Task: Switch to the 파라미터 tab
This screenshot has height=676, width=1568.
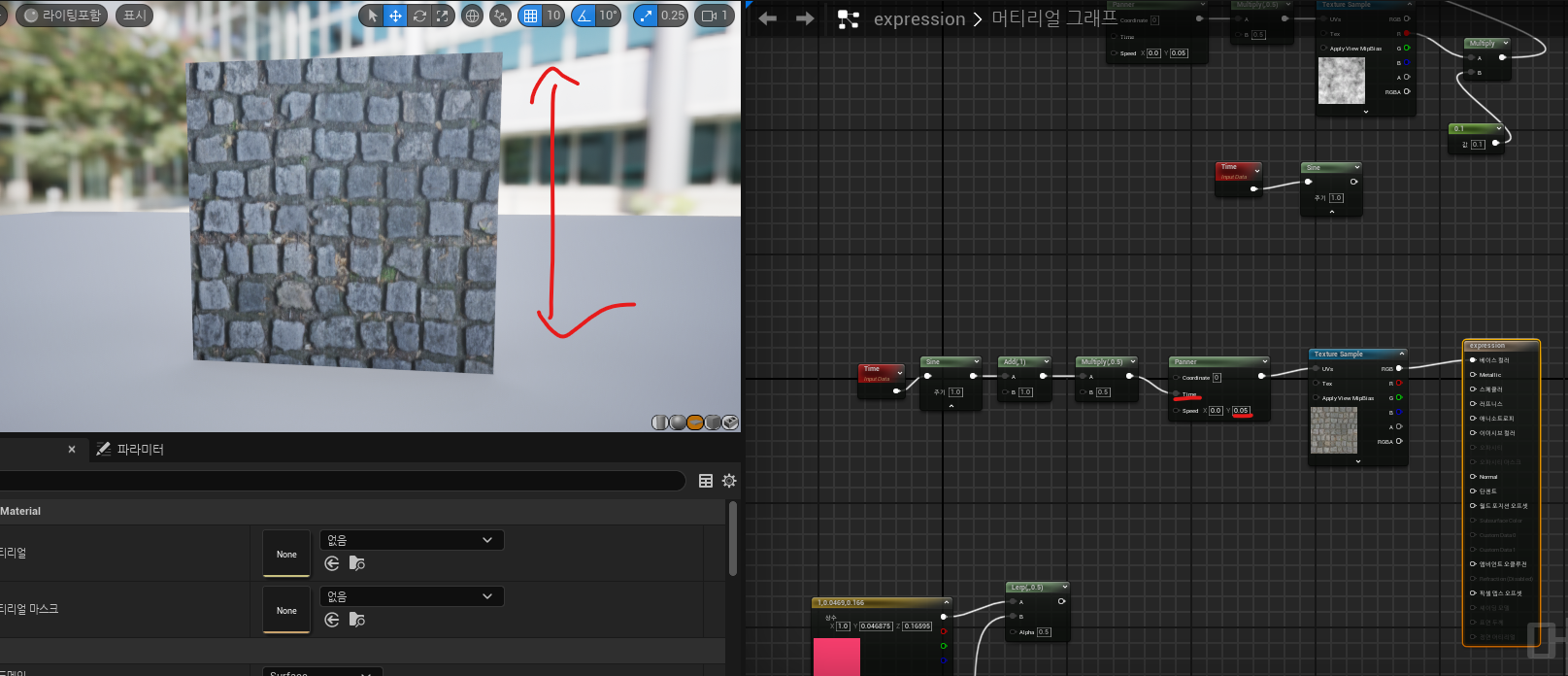Action: [x=130, y=450]
